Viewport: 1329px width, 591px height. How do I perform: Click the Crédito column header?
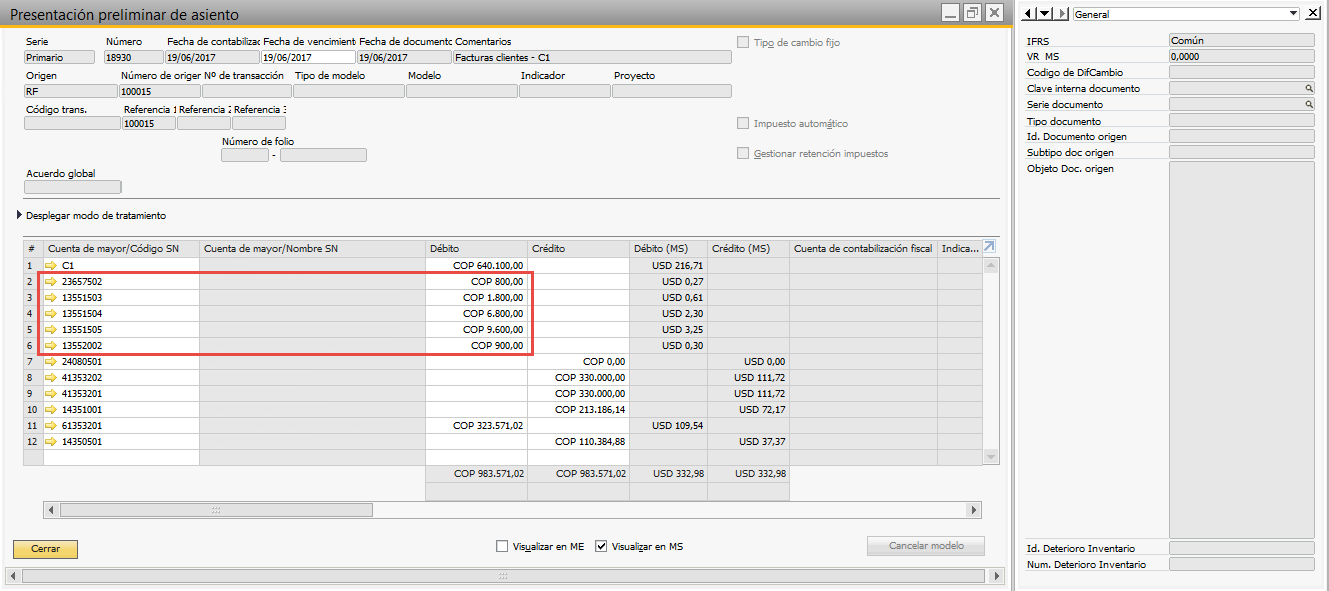click(x=578, y=249)
